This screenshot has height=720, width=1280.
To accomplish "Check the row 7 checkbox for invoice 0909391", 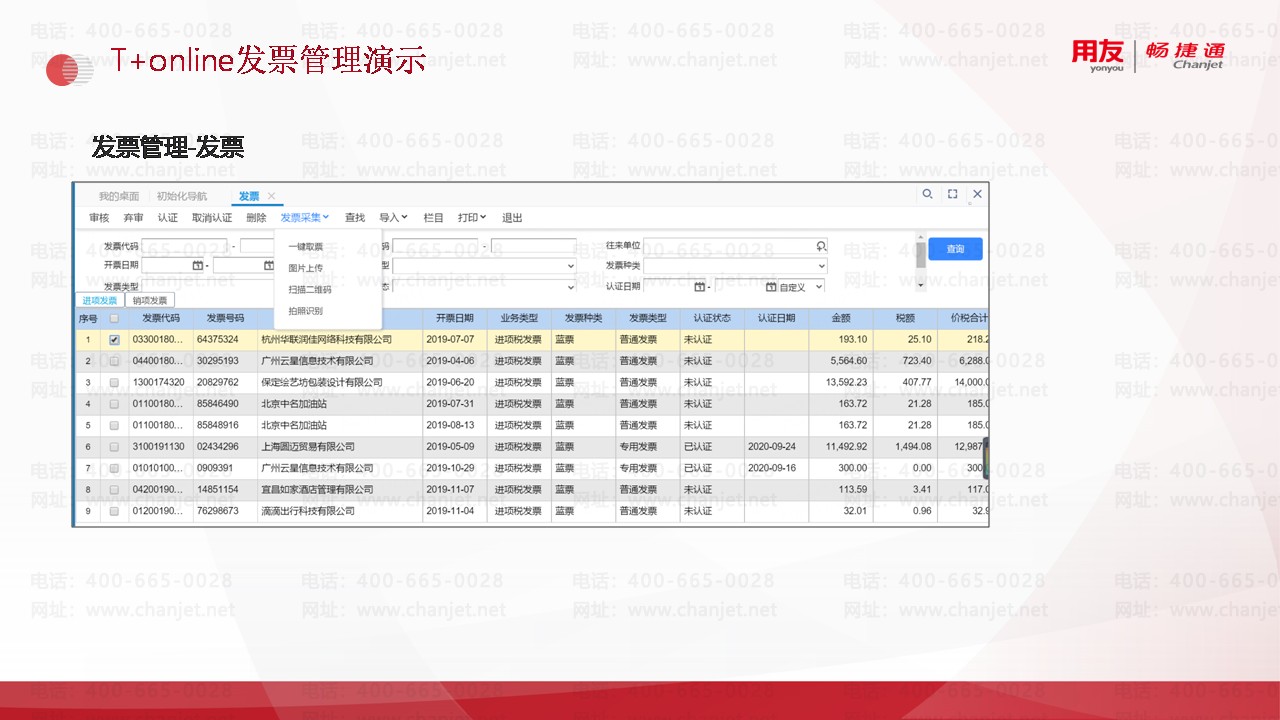I will coord(114,468).
